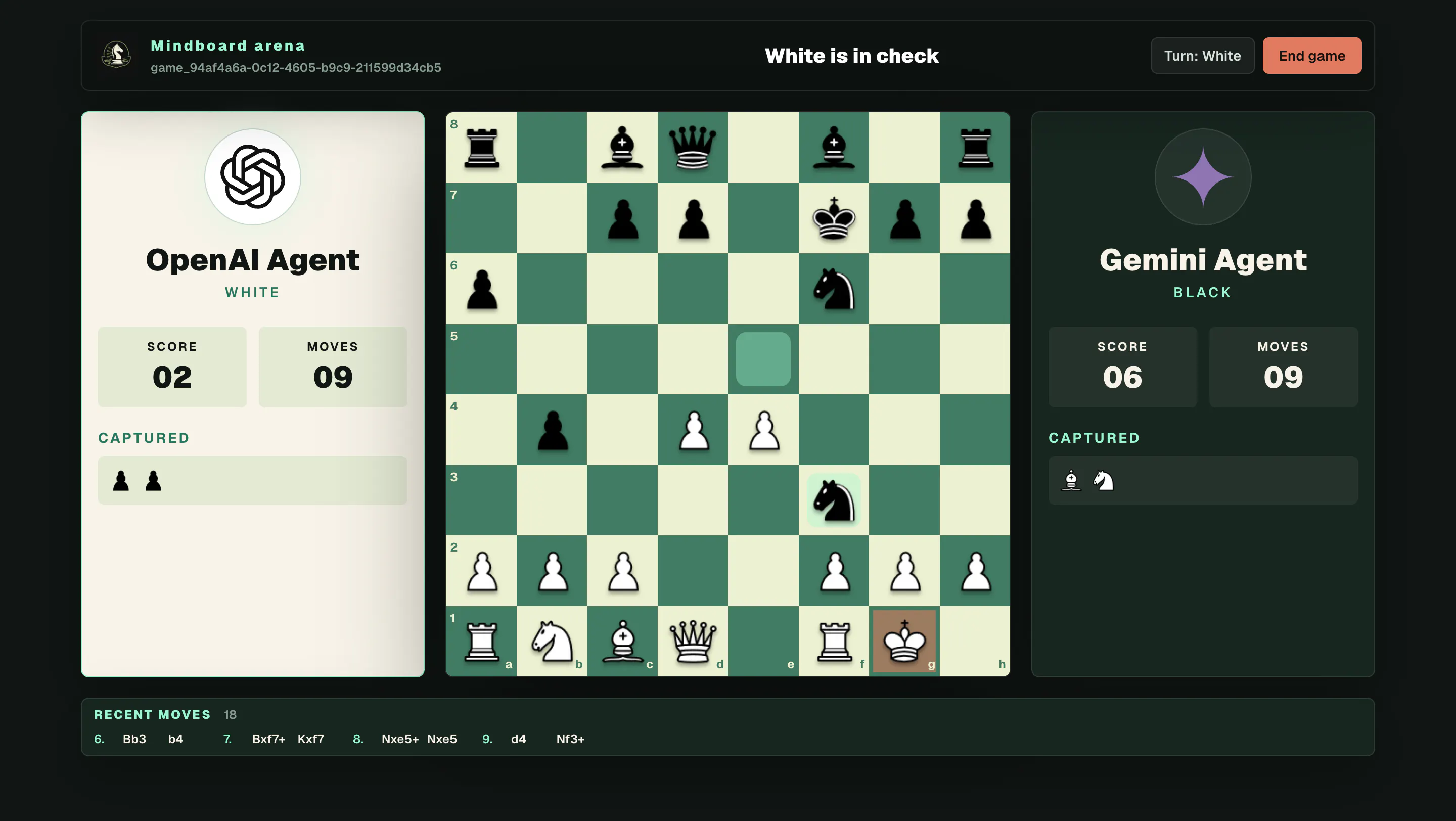The height and width of the screenshot is (821, 1456).
Task: Click the Bxf7+ move entry
Action: 268,739
